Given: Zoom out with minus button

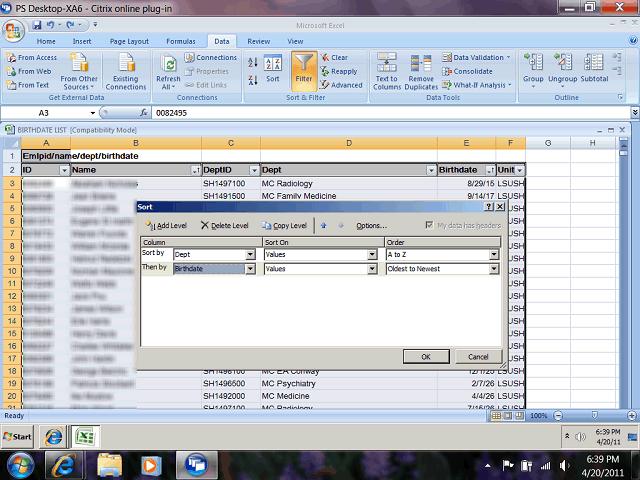Looking at the screenshot, I should click(558, 416).
